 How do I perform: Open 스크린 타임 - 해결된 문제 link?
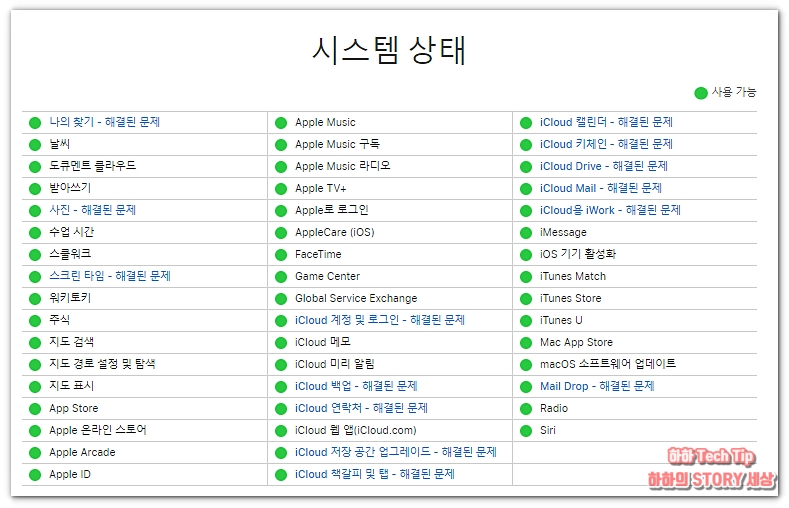[110, 276]
